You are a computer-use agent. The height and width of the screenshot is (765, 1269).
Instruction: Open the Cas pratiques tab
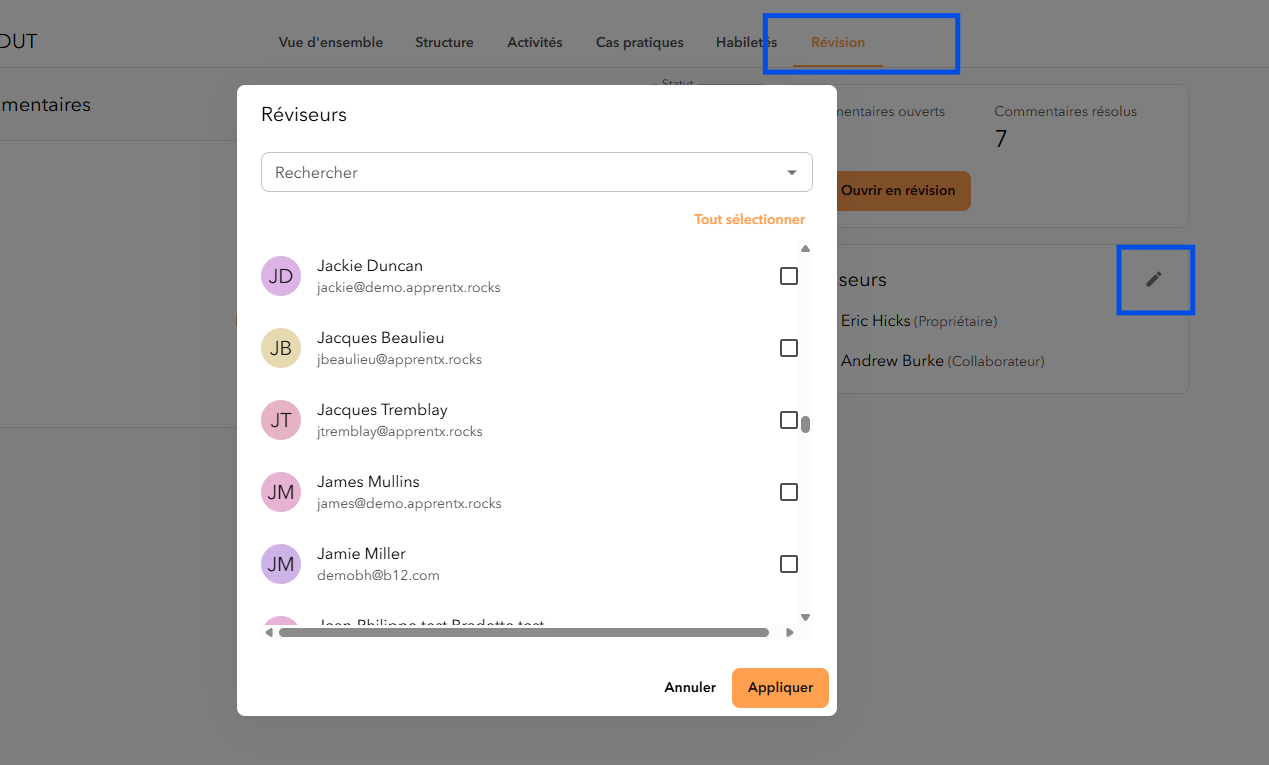(640, 42)
